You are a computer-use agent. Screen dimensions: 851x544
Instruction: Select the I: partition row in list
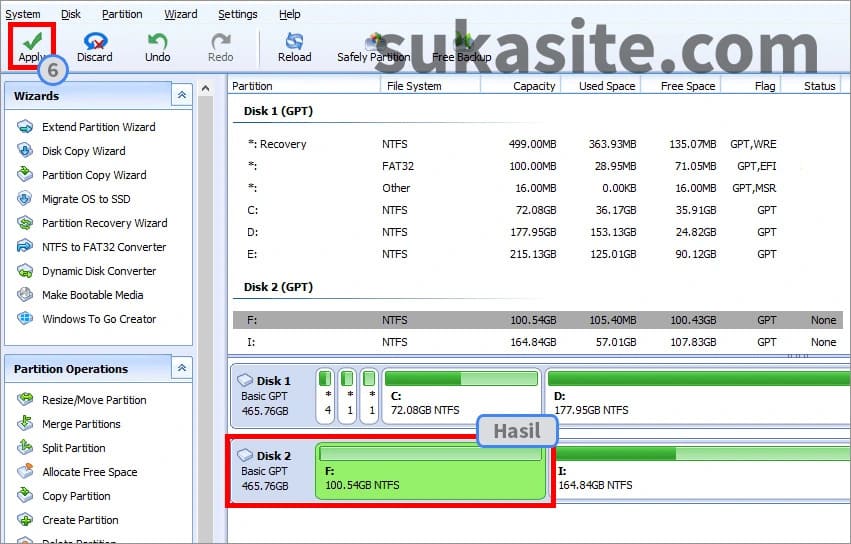[x=539, y=342]
